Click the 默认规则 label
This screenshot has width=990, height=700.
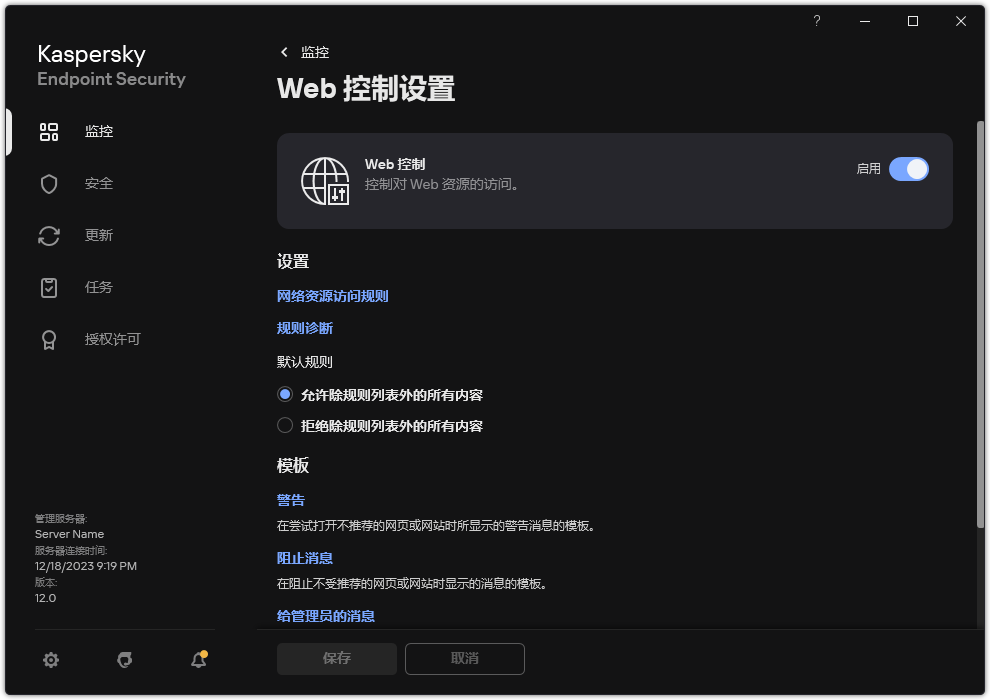pos(304,362)
